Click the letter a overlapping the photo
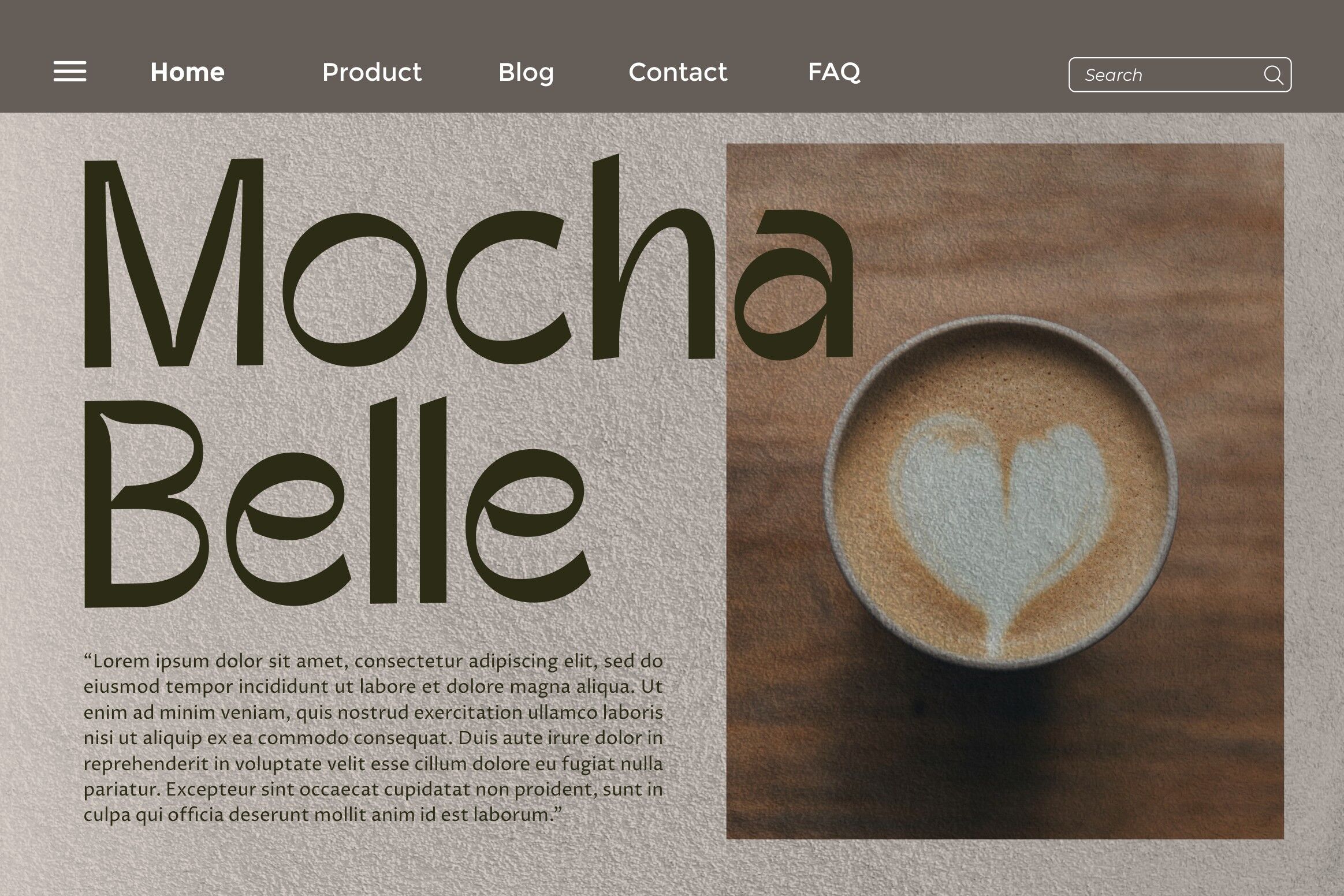The height and width of the screenshot is (896, 1344). click(795, 282)
